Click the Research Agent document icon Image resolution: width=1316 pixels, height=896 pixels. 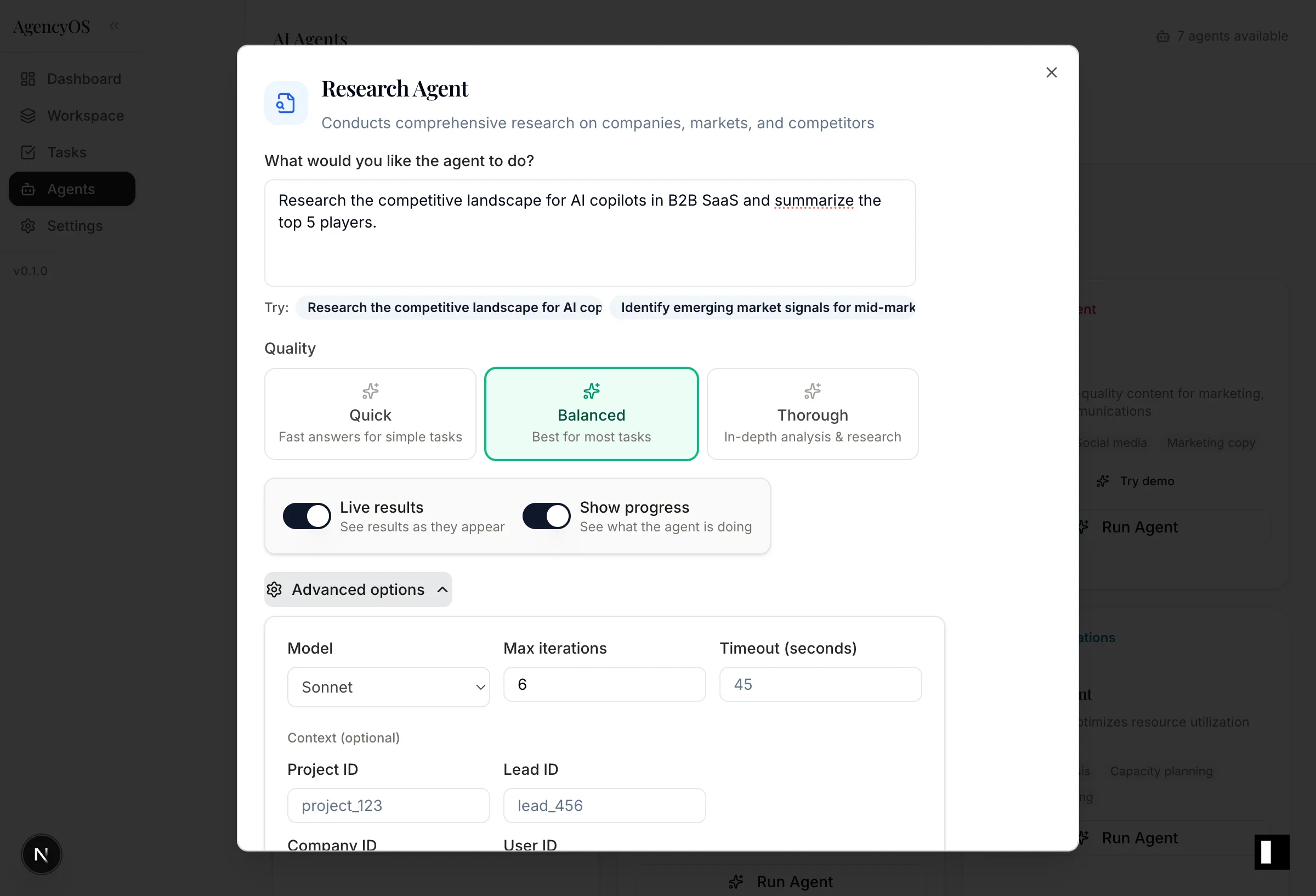point(285,103)
